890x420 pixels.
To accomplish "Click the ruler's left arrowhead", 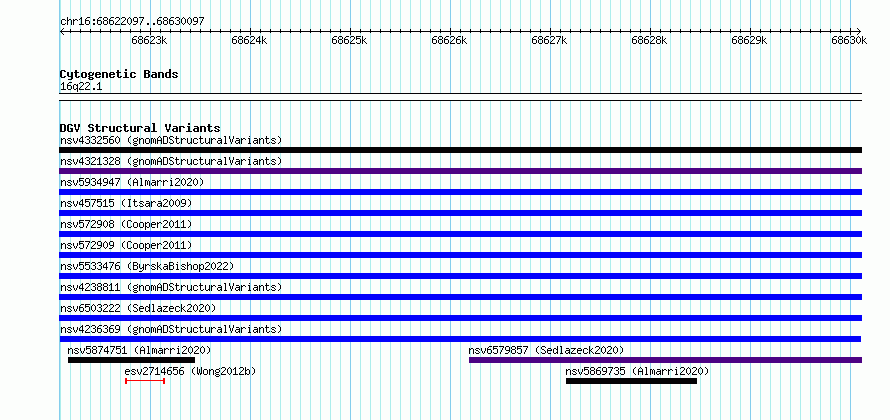I will pos(62,31).
